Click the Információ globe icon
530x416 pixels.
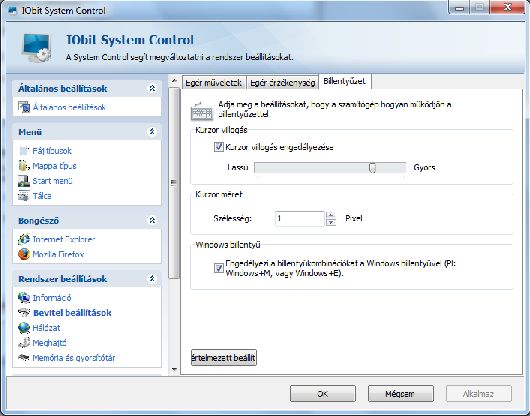[24, 298]
